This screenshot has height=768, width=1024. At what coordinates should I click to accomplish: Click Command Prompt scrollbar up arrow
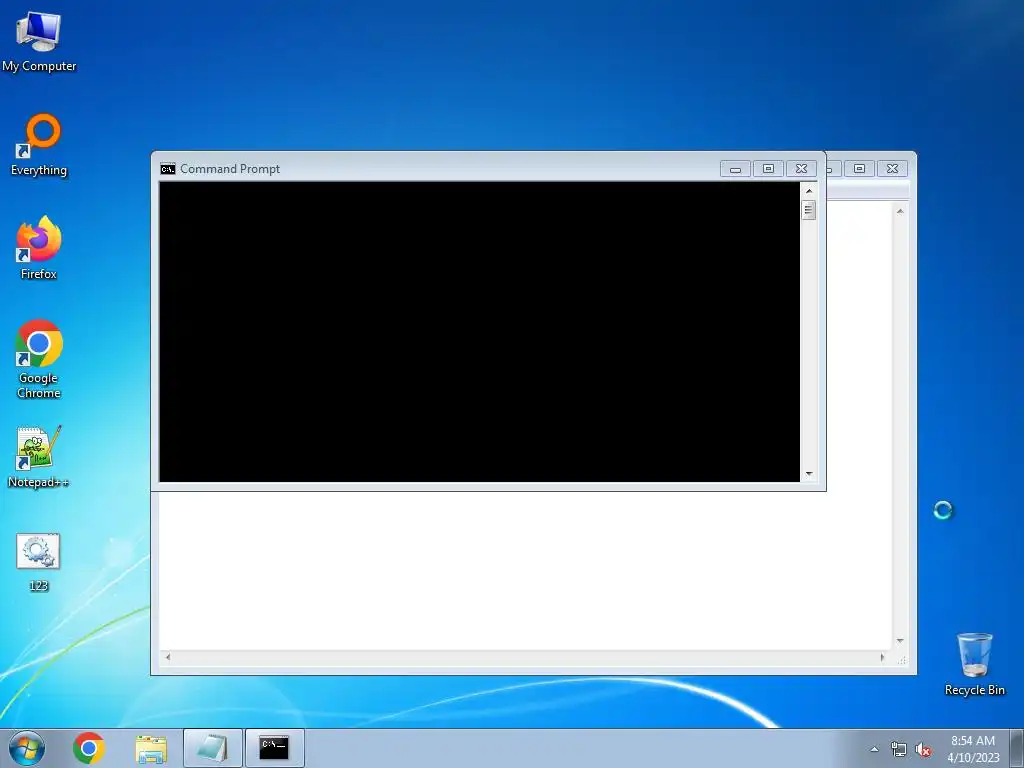(809, 191)
